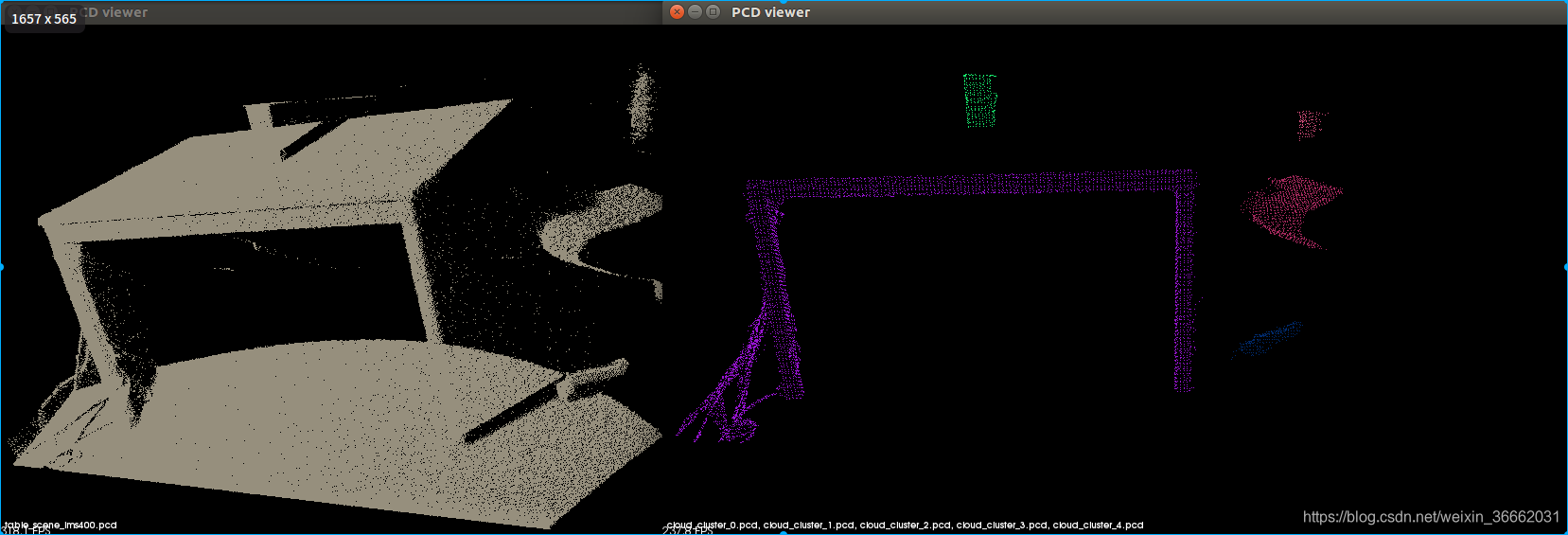Select the green point cloud cluster
The width and height of the screenshot is (1568, 535).
tap(980, 100)
